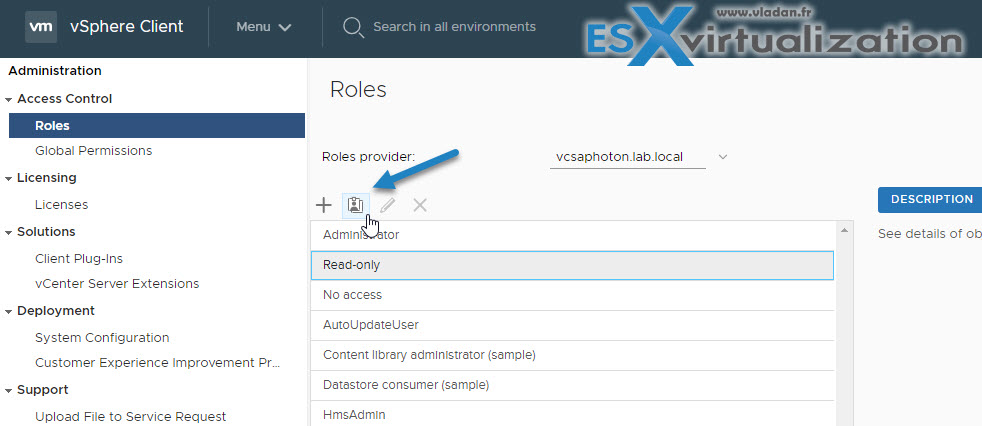Click the VMware vm logo icon
982x426 pixels.
[x=41, y=27]
